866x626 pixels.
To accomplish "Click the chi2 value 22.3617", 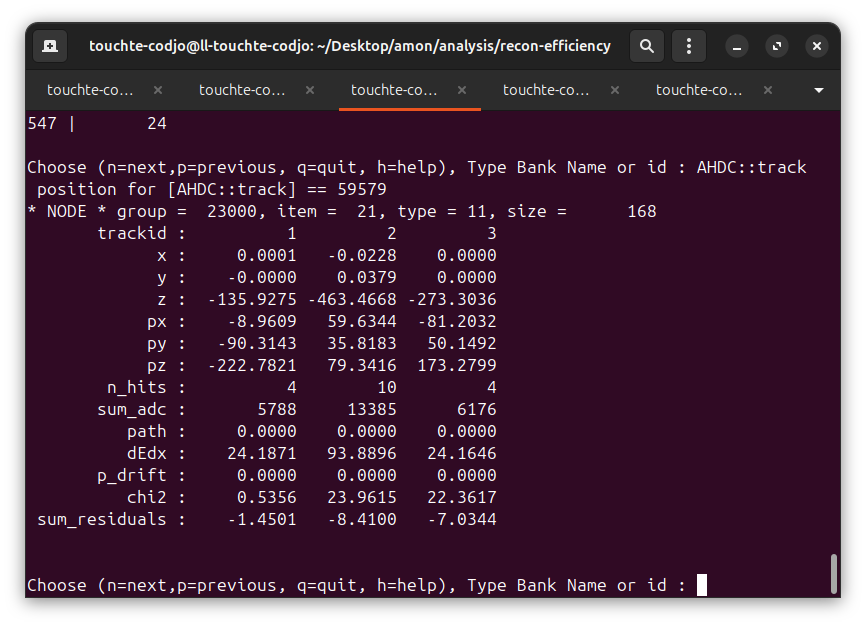I will click(462, 498).
